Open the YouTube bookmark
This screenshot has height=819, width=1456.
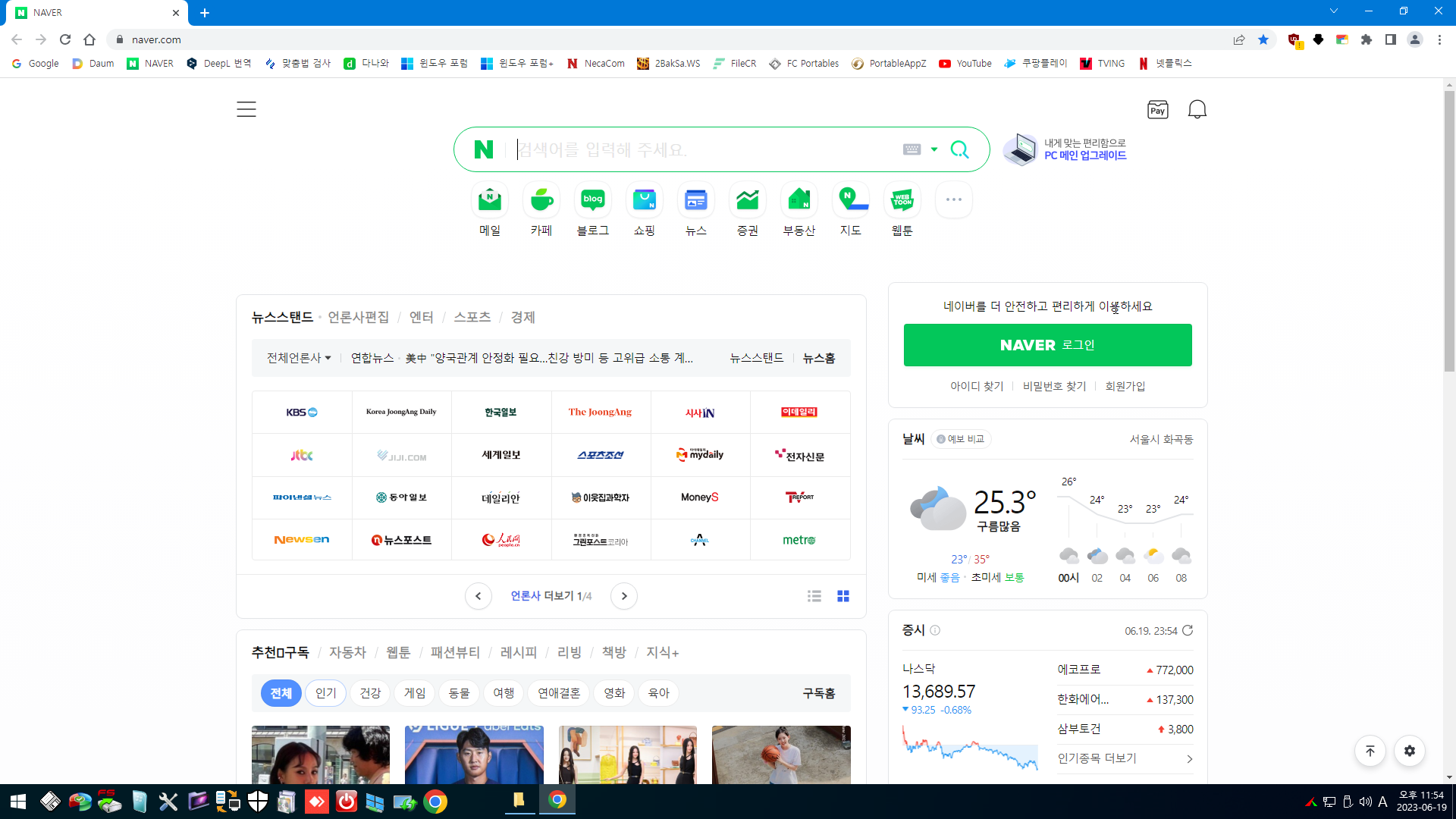965,64
